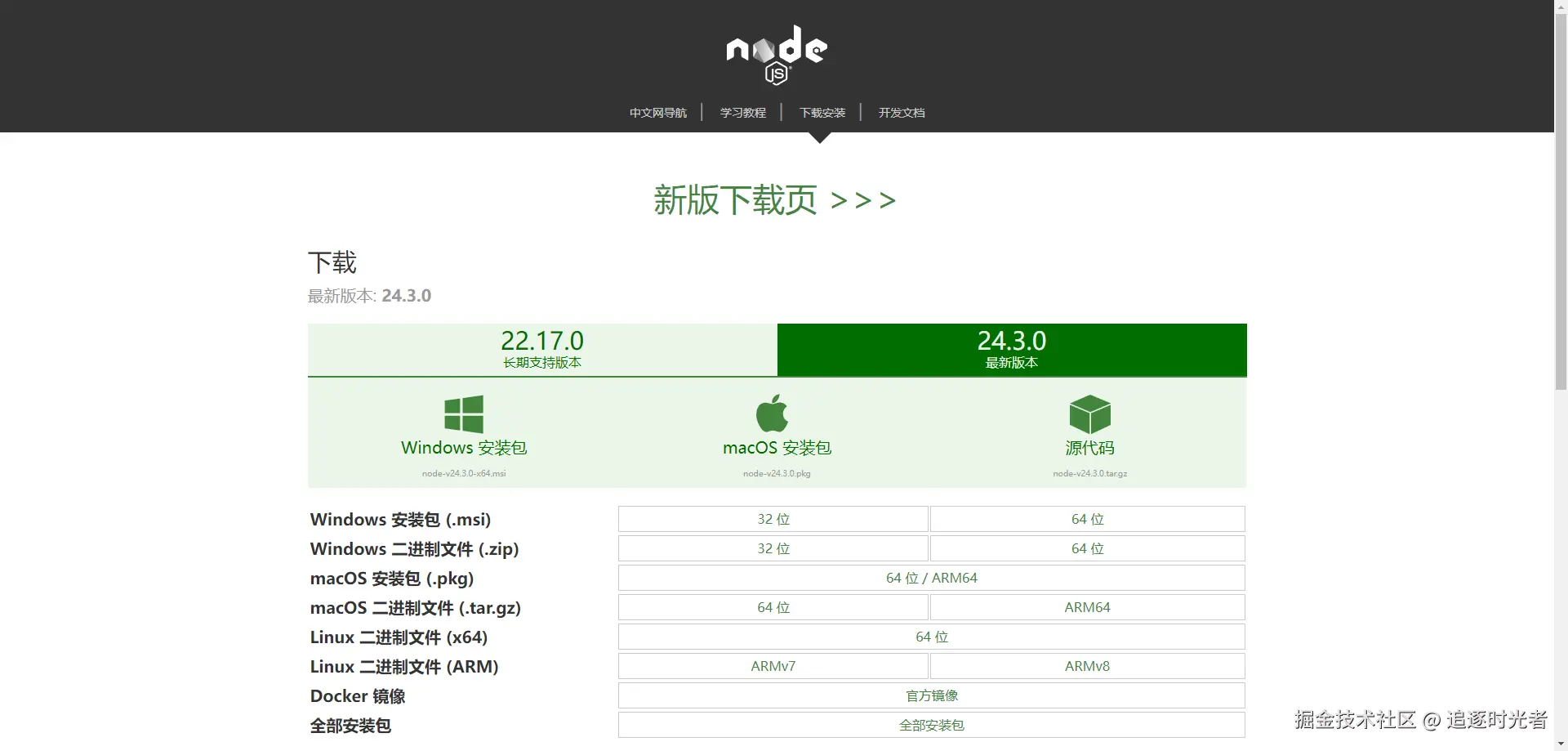The image size is (1568, 751).
Task: Click the Linux 二进制文件 (x64) row label
Action: pos(399,637)
